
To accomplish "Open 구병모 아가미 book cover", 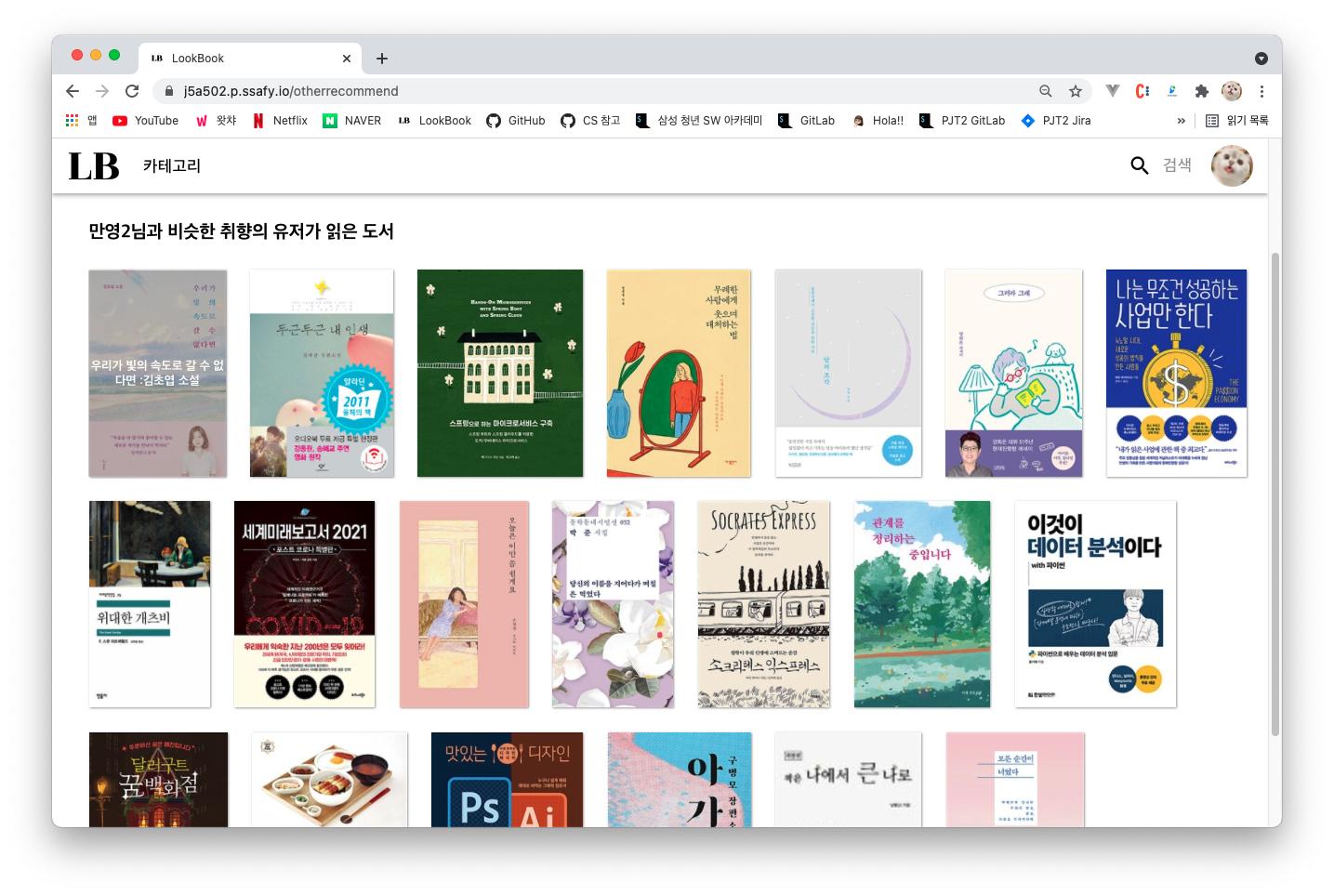I will [x=680, y=779].
